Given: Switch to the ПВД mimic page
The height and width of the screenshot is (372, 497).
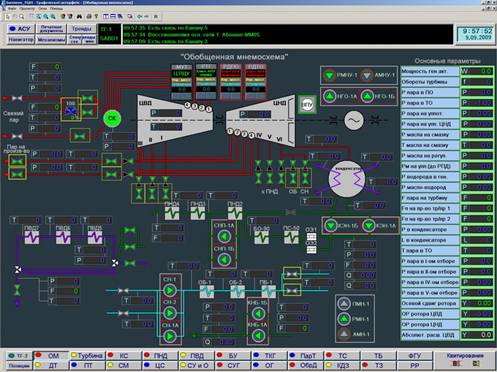Looking at the screenshot, I should (x=197, y=355).
